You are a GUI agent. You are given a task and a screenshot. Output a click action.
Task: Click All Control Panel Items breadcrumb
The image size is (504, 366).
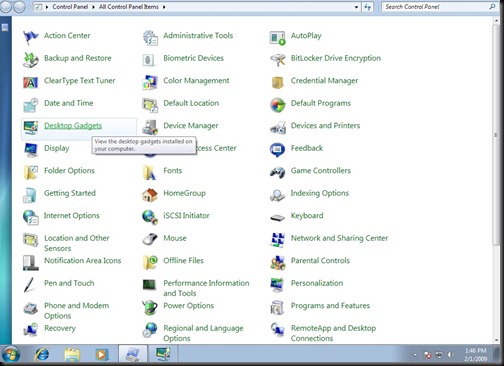pyautogui.click(x=129, y=7)
